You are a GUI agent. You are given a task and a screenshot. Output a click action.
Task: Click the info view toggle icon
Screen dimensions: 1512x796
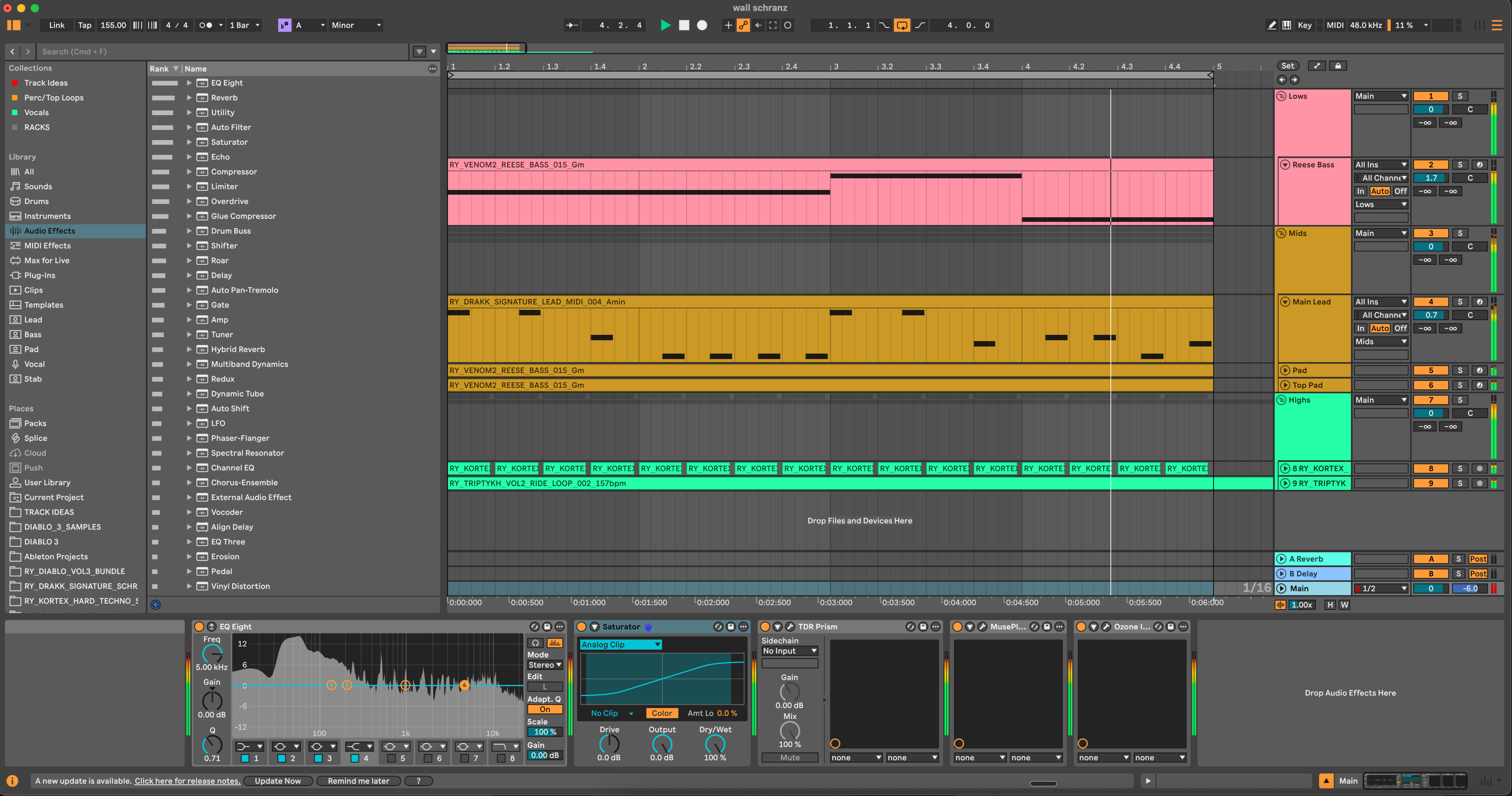tap(12, 781)
